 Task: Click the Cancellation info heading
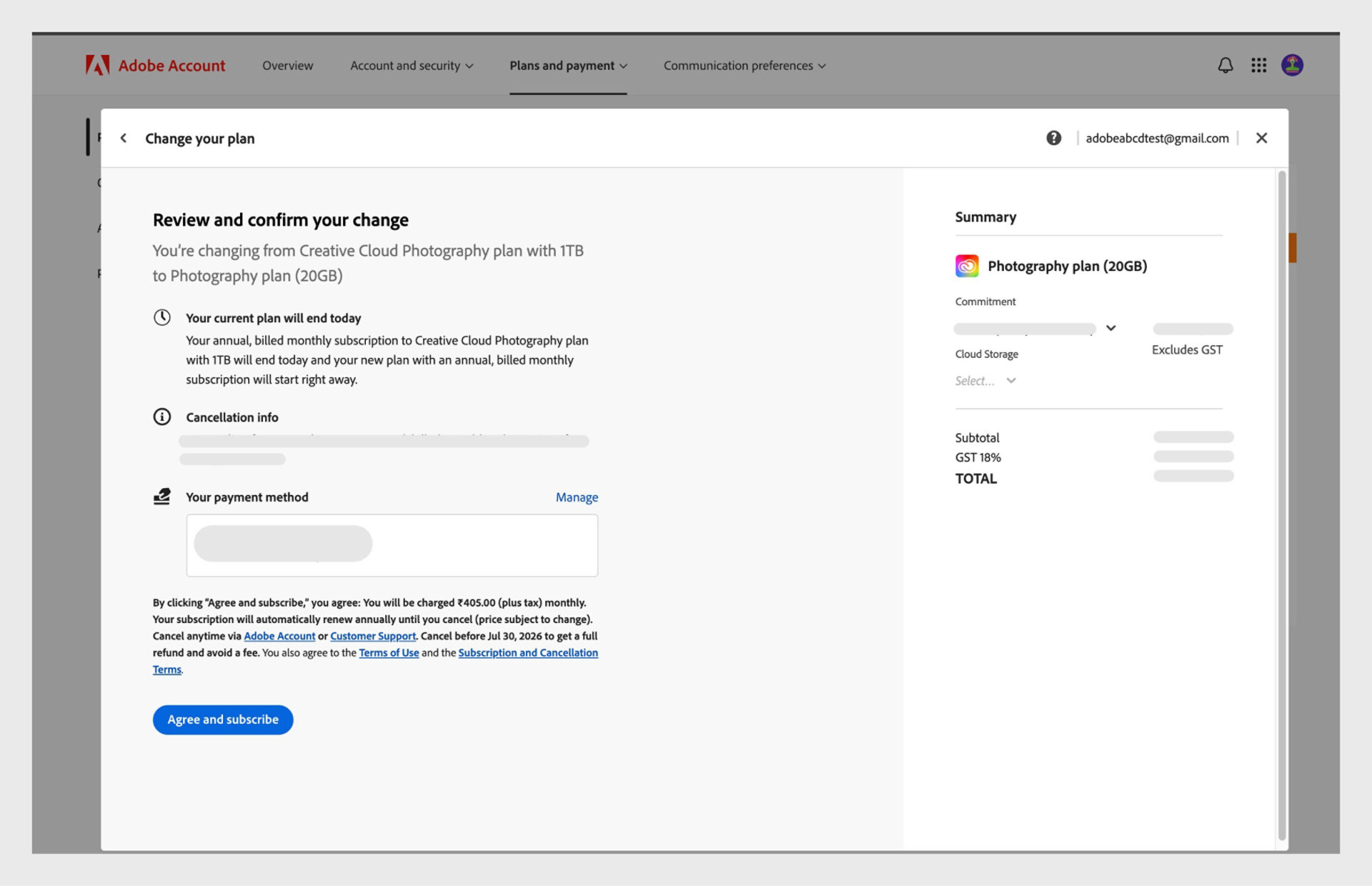pos(232,417)
